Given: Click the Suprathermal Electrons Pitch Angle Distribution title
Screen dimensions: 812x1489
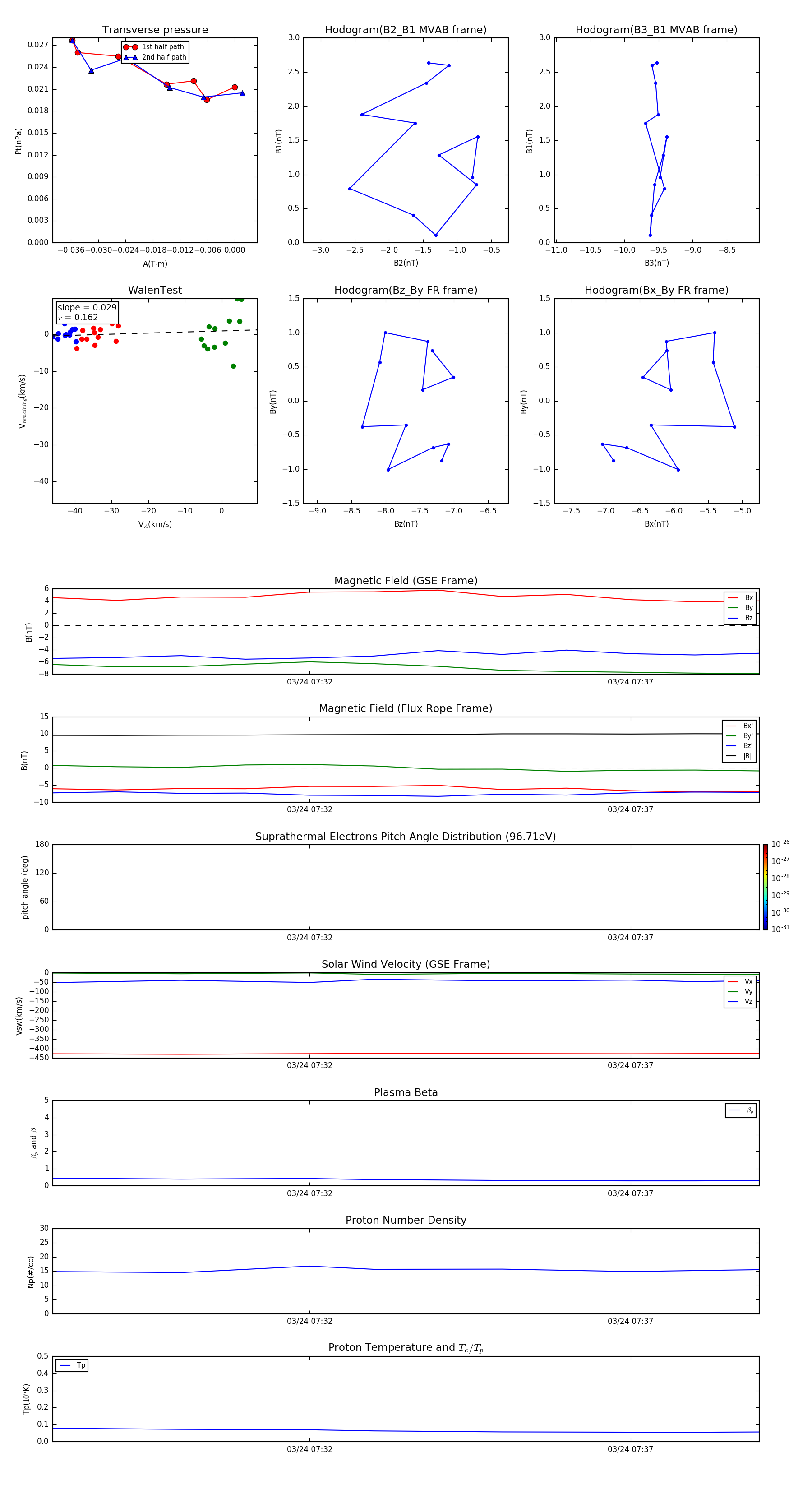Looking at the screenshot, I should (x=406, y=837).
